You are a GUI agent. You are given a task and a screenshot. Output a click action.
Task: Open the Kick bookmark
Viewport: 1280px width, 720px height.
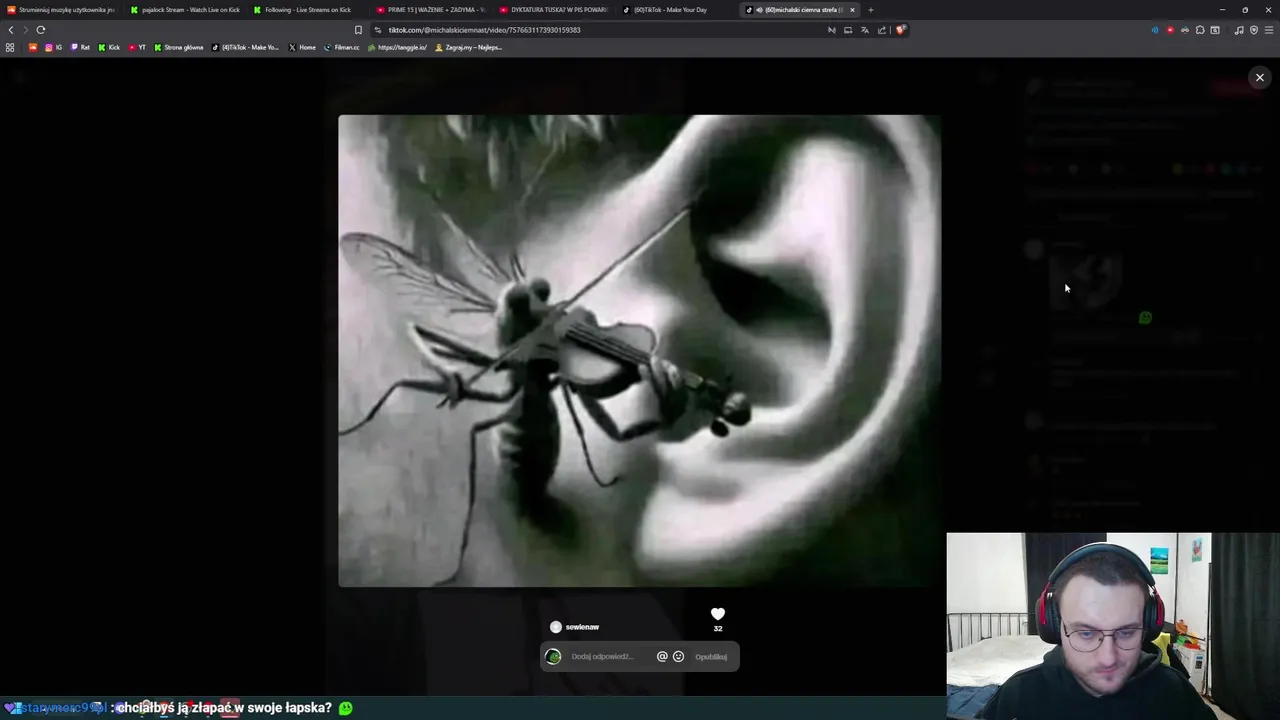point(109,47)
